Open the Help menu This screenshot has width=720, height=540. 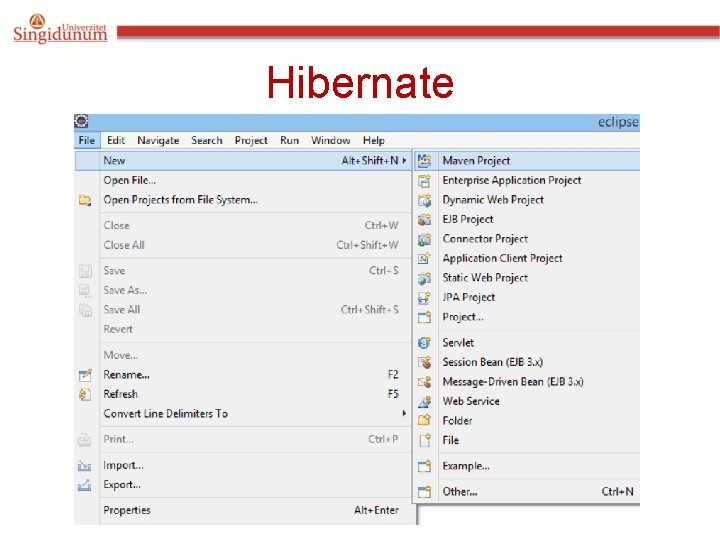tap(374, 141)
